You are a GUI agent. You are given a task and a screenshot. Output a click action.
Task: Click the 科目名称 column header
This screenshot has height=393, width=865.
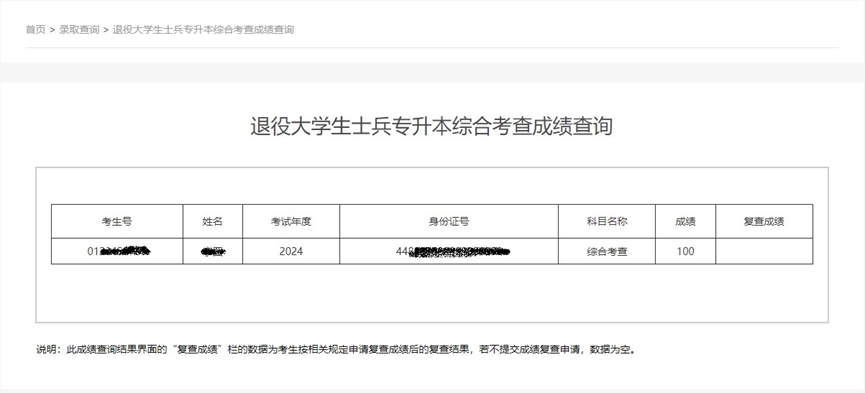click(x=607, y=221)
